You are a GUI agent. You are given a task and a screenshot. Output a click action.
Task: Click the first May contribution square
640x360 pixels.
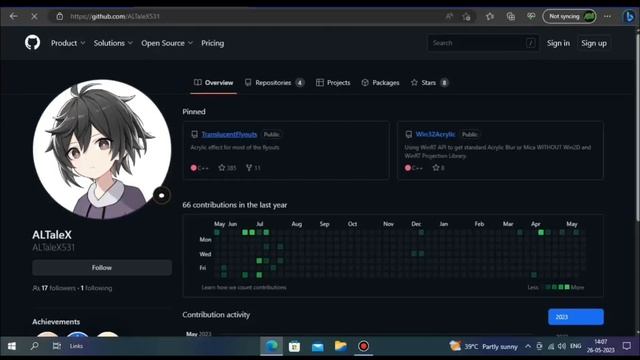(217, 233)
